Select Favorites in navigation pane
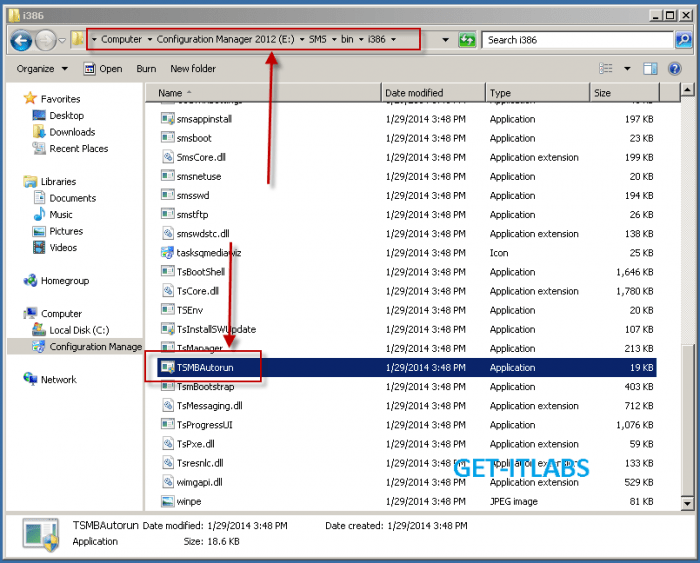The width and height of the screenshot is (700, 563). [x=52, y=99]
